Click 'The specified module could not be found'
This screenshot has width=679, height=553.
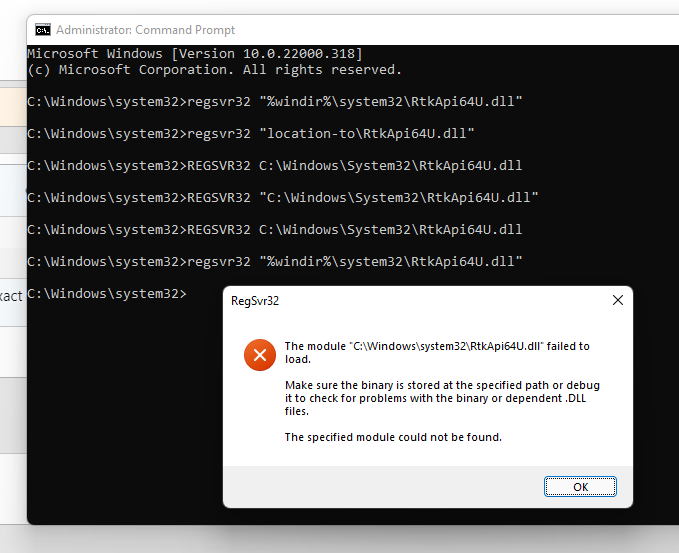(393, 437)
